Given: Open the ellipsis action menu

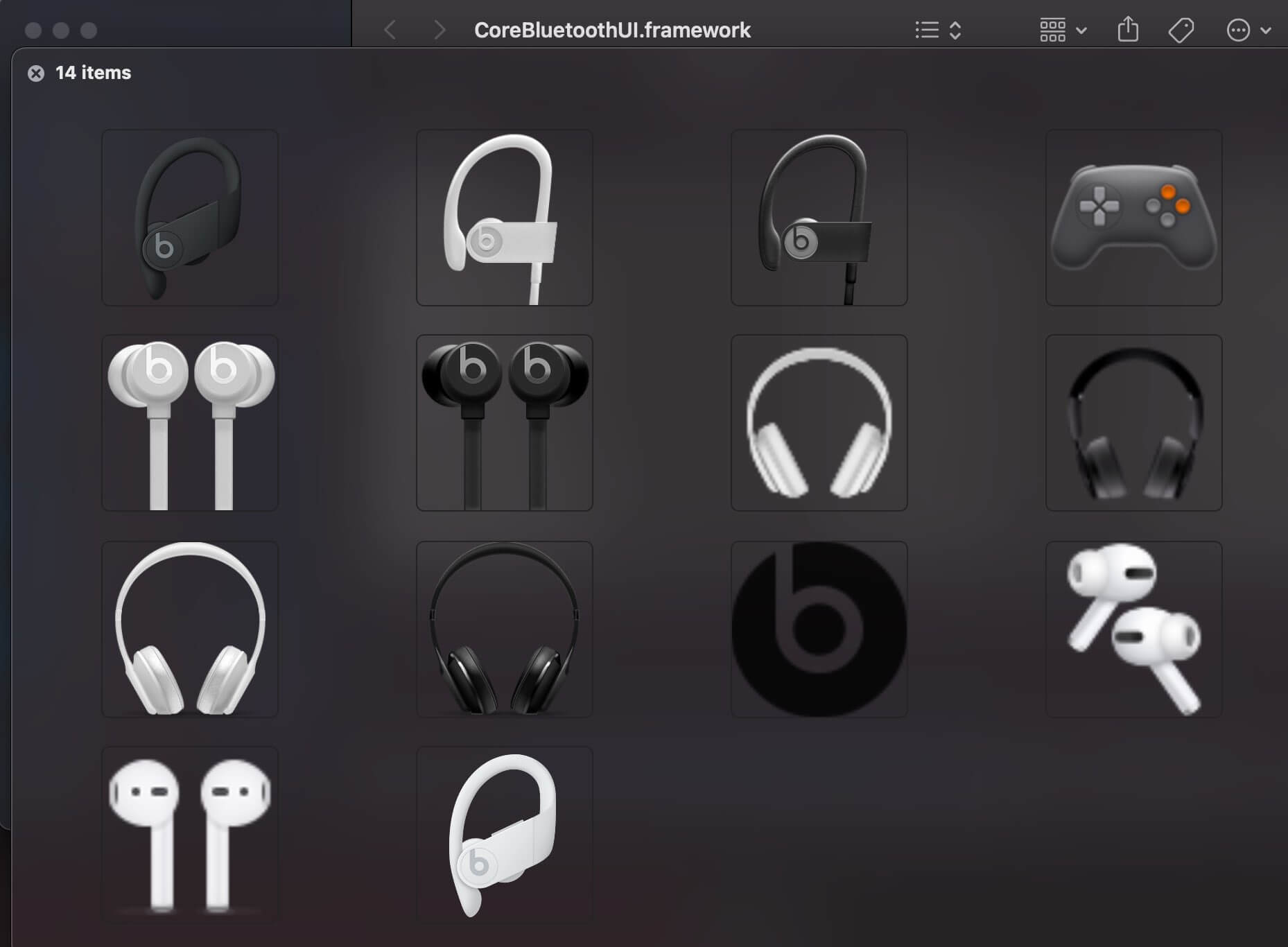Looking at the screenshot, I should point(1248,30).
